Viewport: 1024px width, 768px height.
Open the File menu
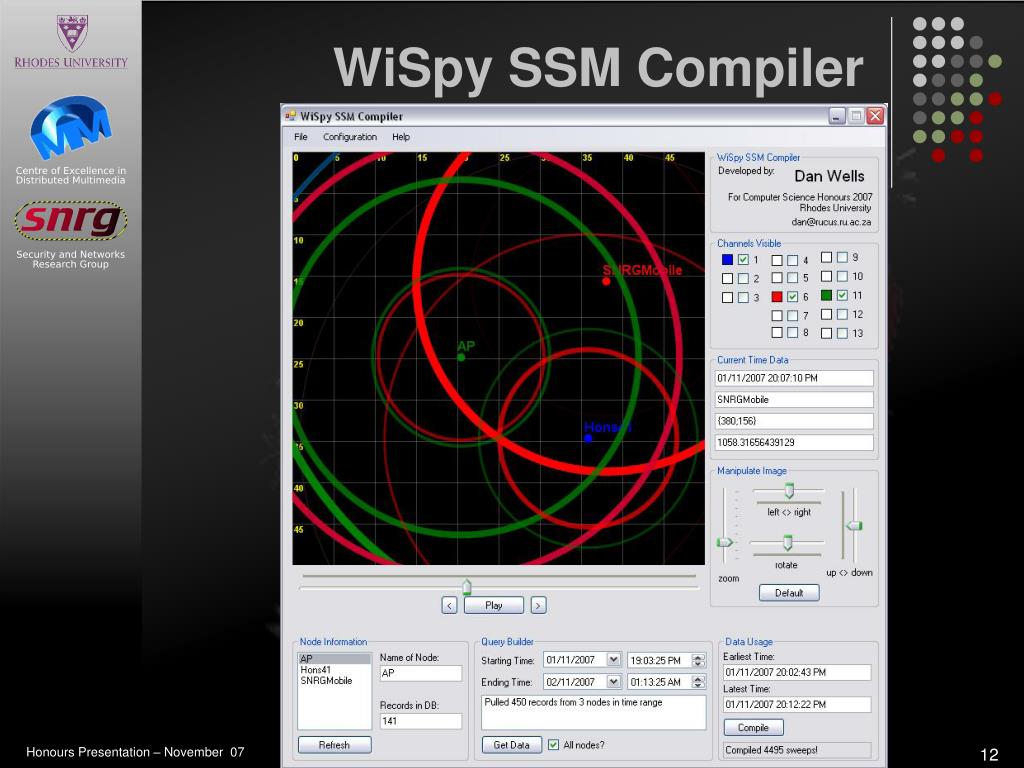click(300, 137)
